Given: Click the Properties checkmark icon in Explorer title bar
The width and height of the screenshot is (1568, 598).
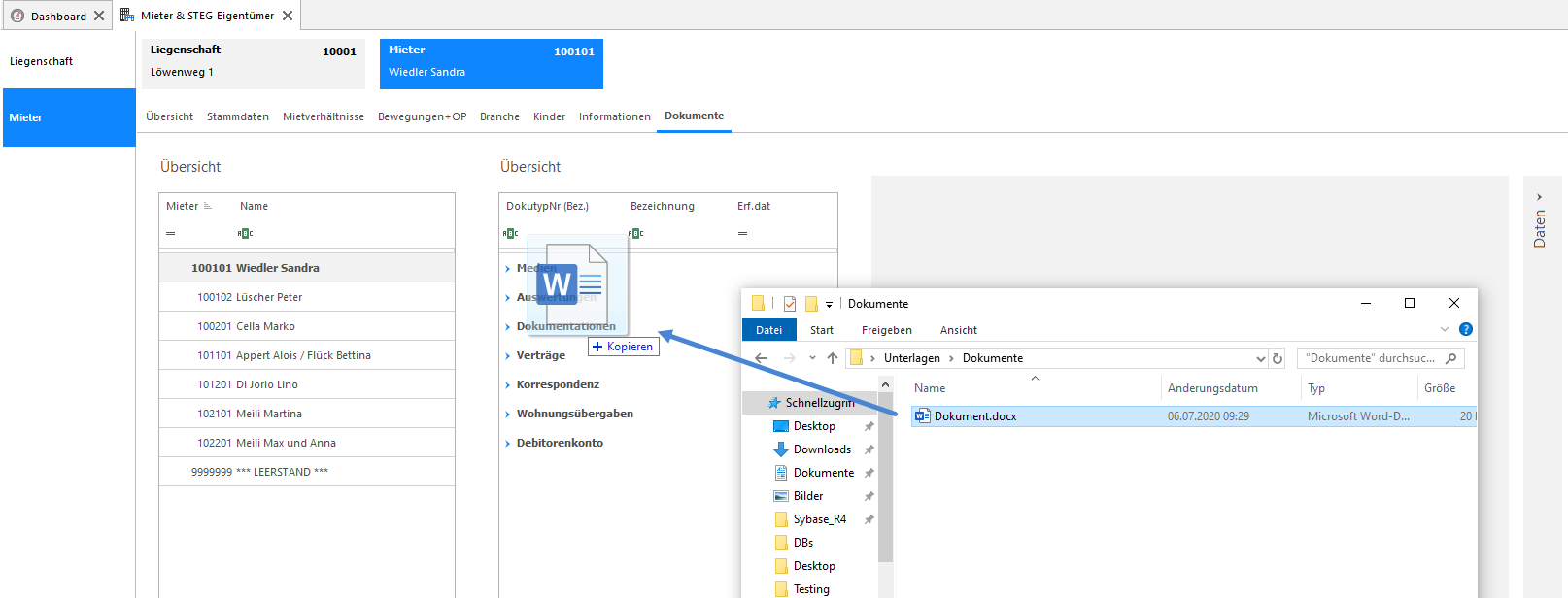Looking at the screenshot, I should click(790, 304).
